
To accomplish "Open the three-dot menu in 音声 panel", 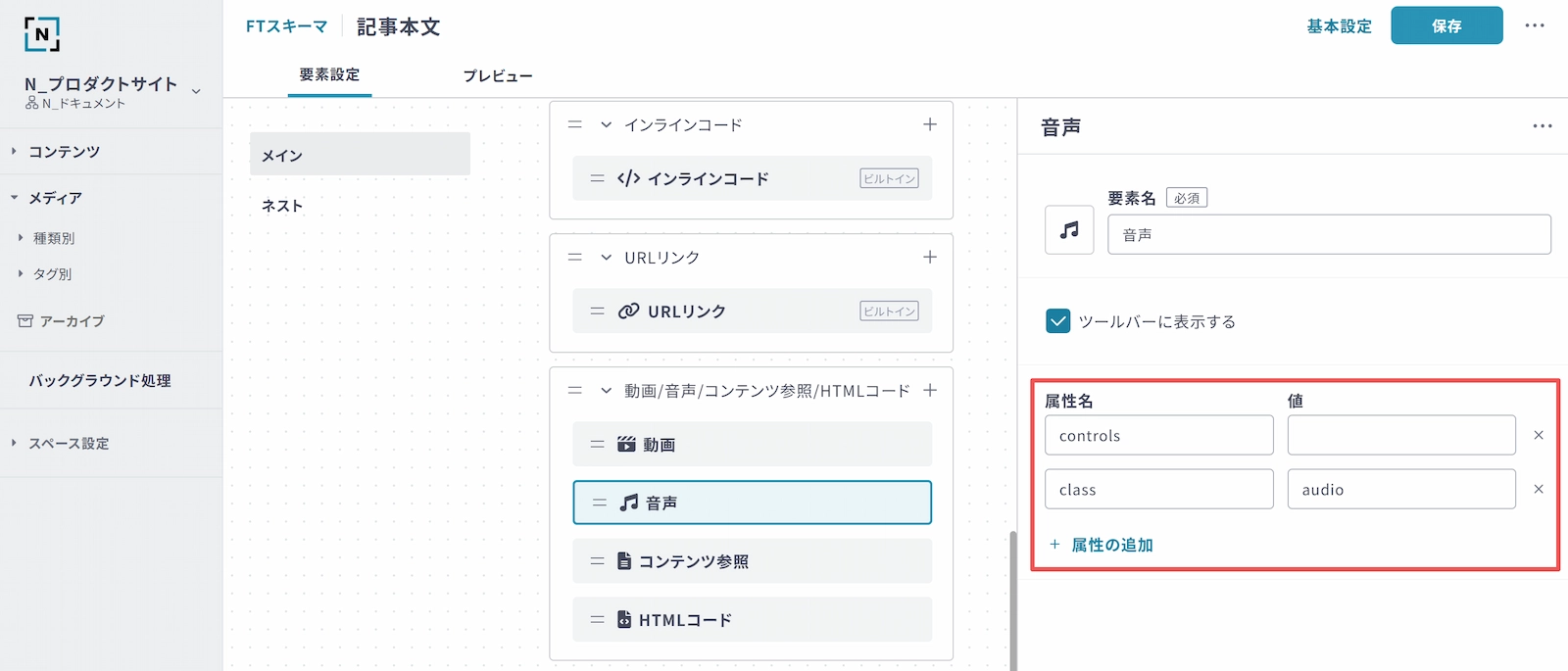I will point(1542,126).
